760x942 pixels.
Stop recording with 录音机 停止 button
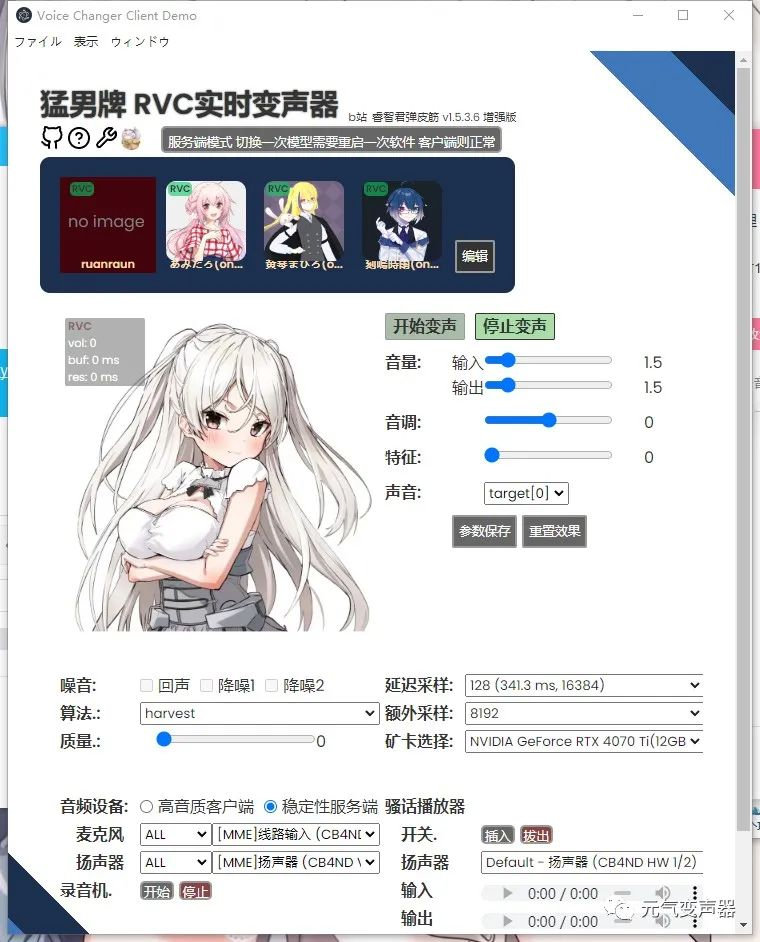tap(195, 891)
